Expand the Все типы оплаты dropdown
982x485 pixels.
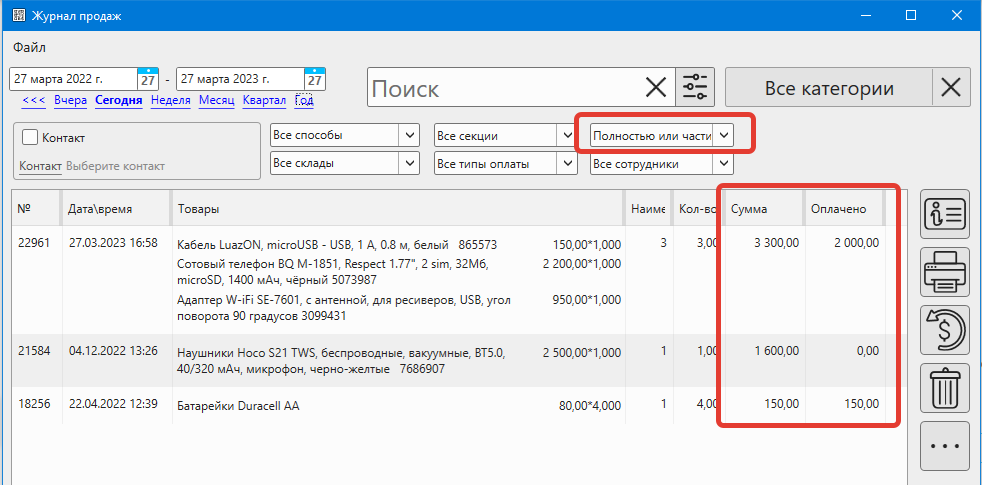coord(510,163)
